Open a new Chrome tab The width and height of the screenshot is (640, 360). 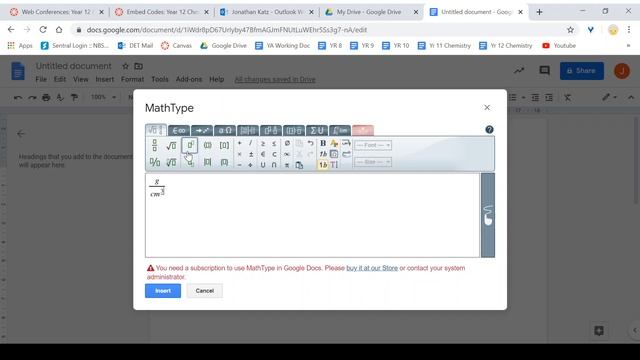(539, 12)
